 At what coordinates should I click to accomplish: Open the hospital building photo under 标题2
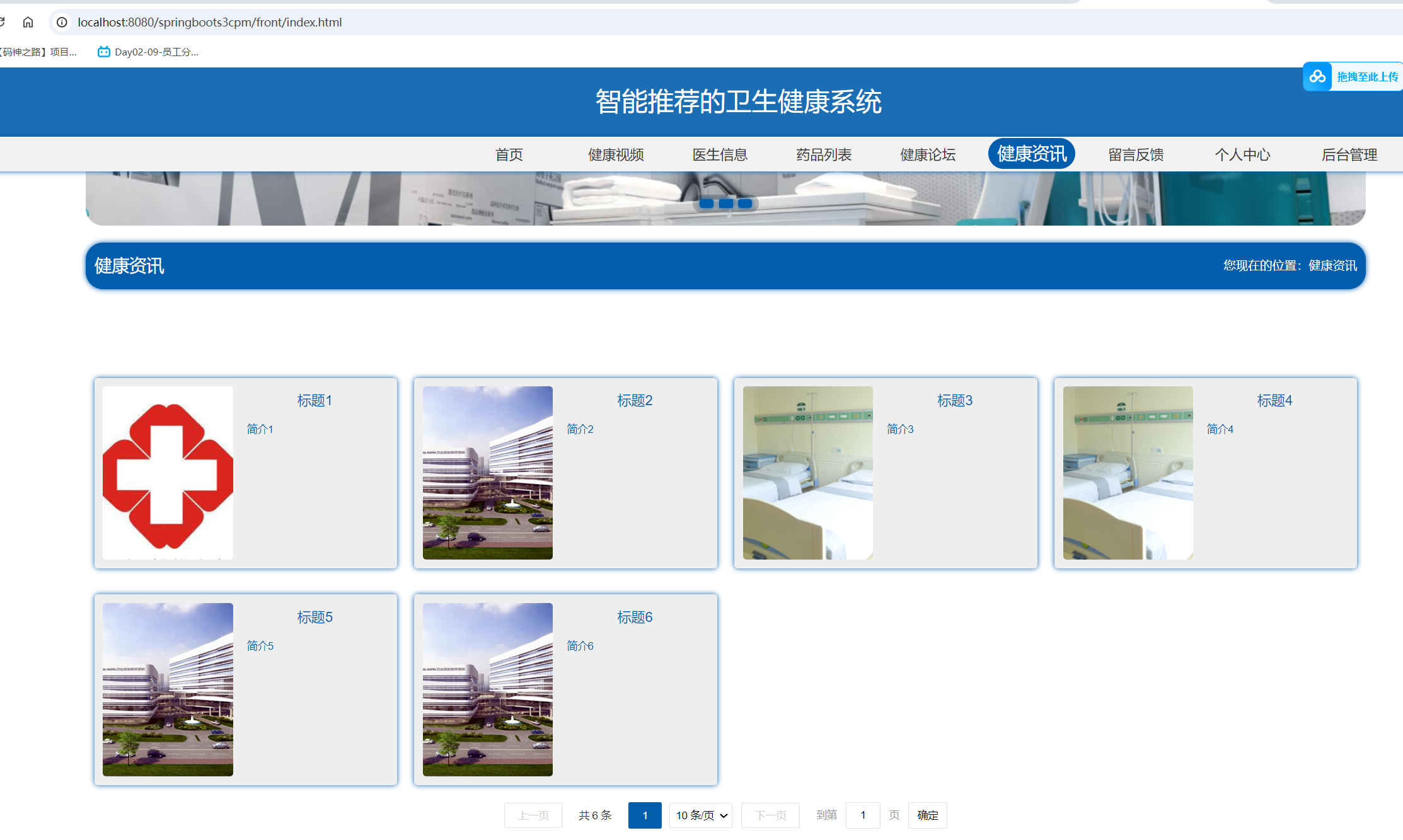(487, 472)
